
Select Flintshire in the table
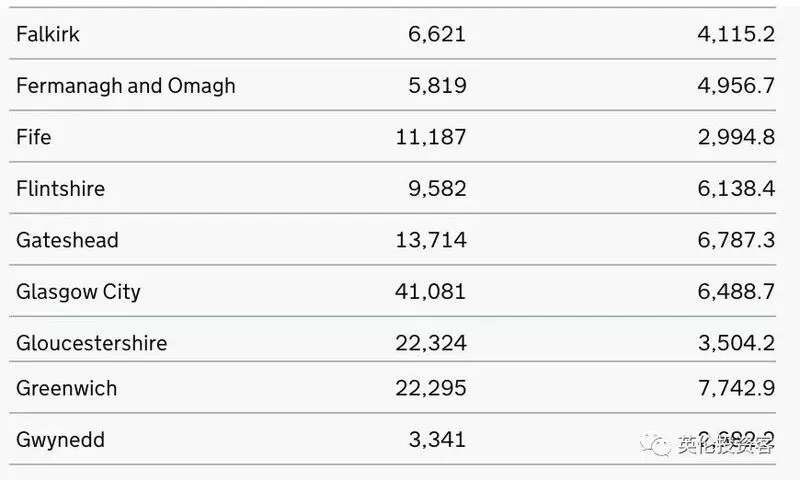point(61,189)
